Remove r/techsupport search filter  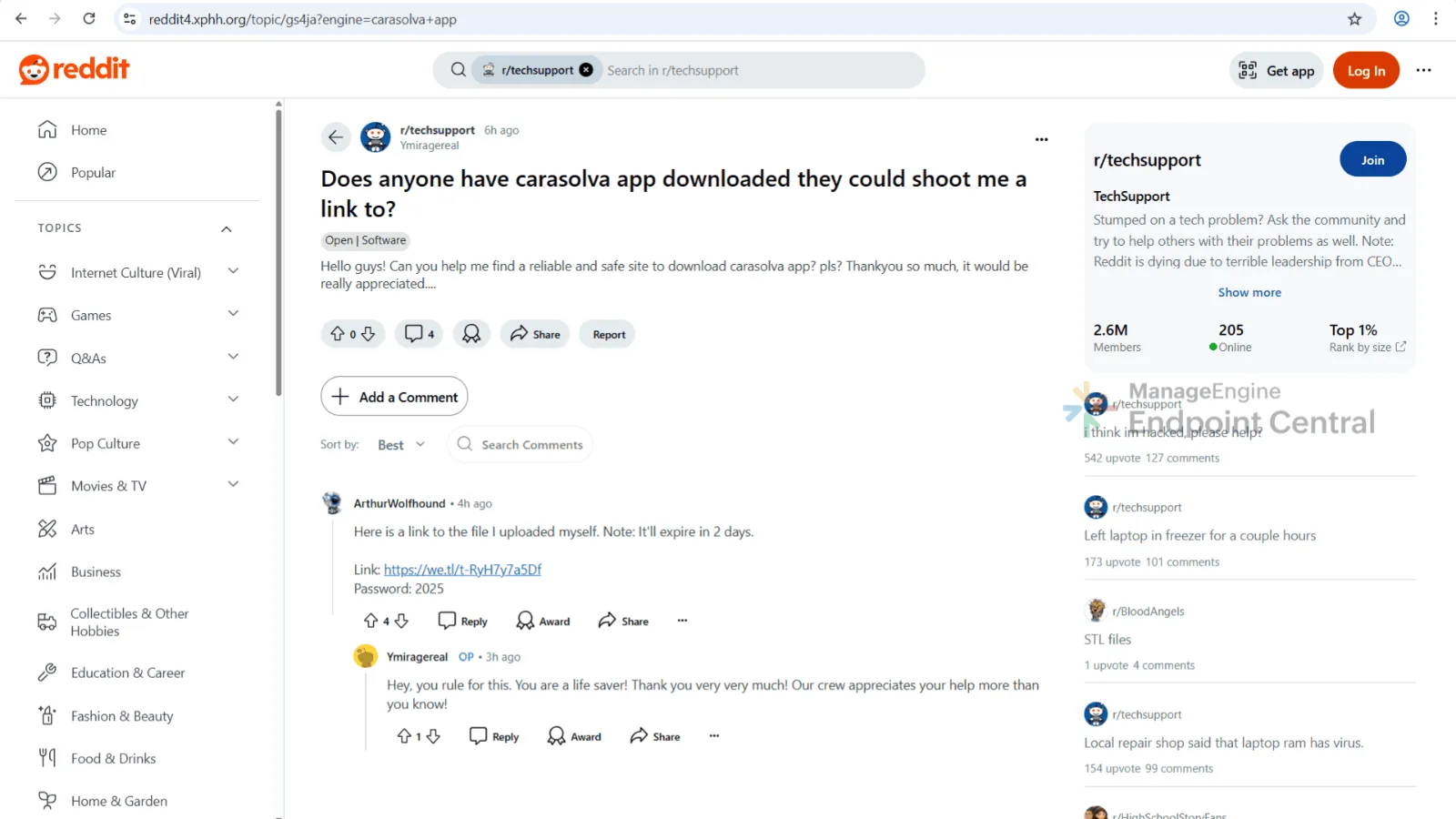[586, 70]
